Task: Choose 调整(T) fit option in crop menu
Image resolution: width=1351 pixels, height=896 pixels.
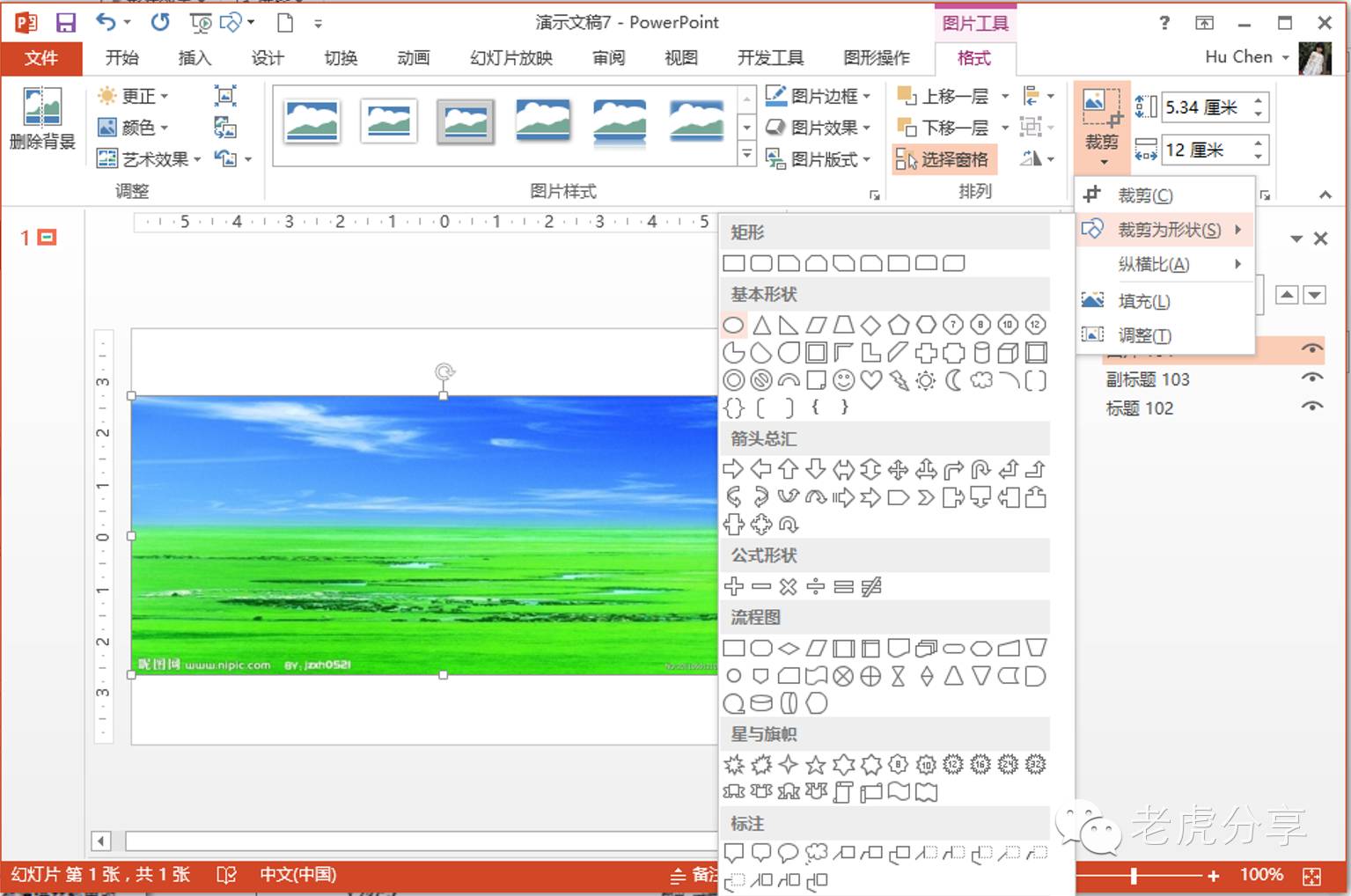Action: [x=1164, y=335]
